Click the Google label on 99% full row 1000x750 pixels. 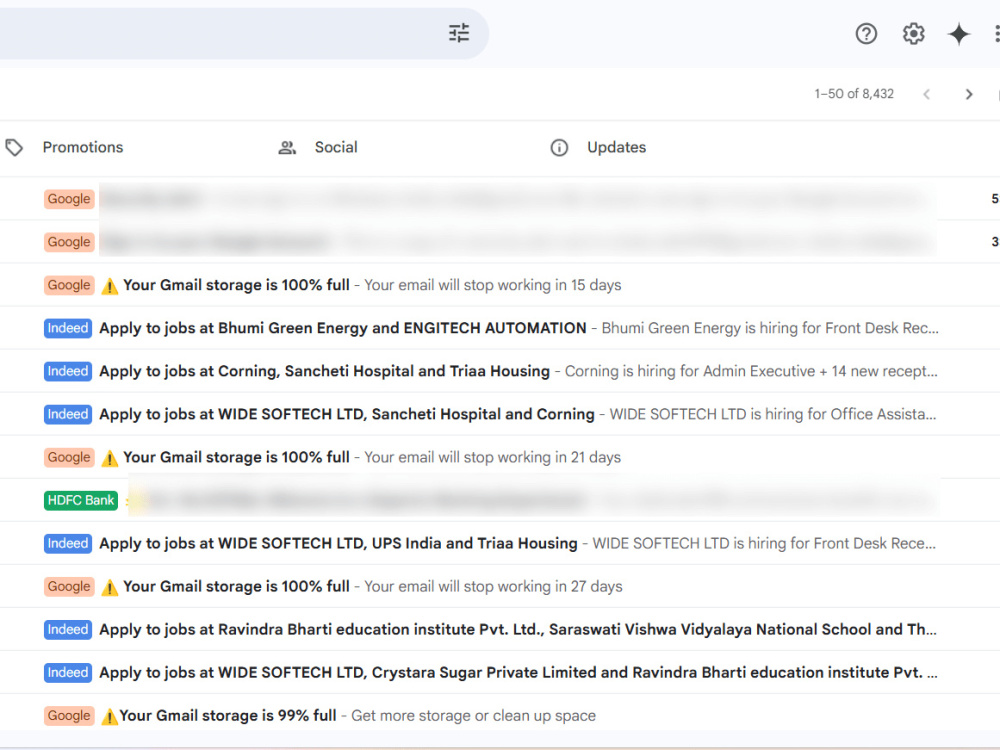(69, 715)
